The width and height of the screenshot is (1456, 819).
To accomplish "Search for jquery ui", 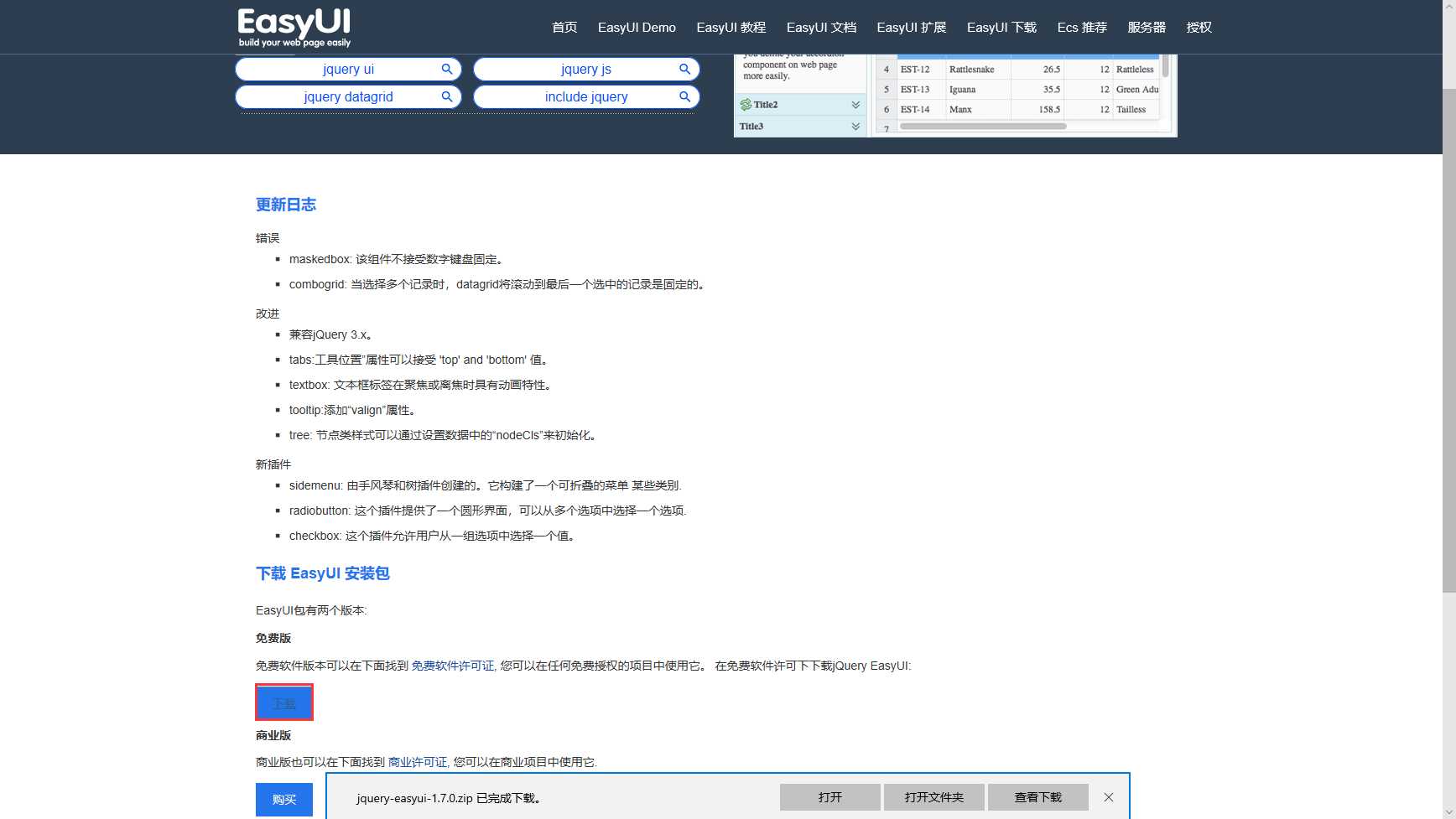I will pyautogui.click(x=348, y=69).
